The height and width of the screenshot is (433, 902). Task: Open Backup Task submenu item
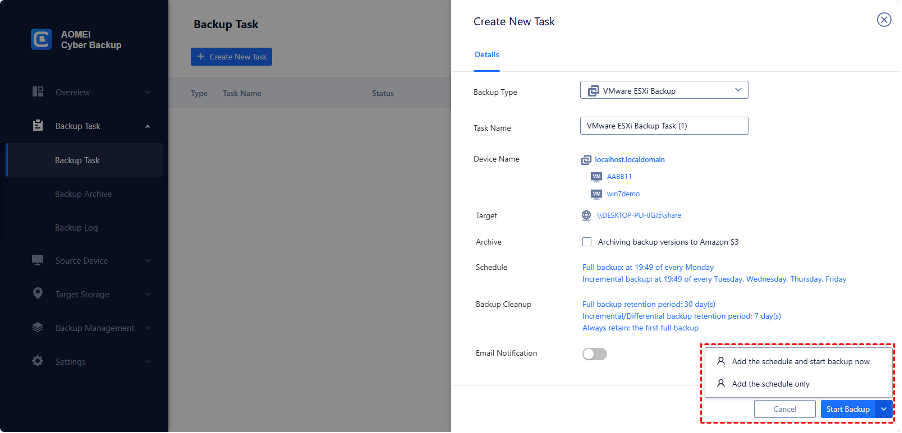[84, 160]
